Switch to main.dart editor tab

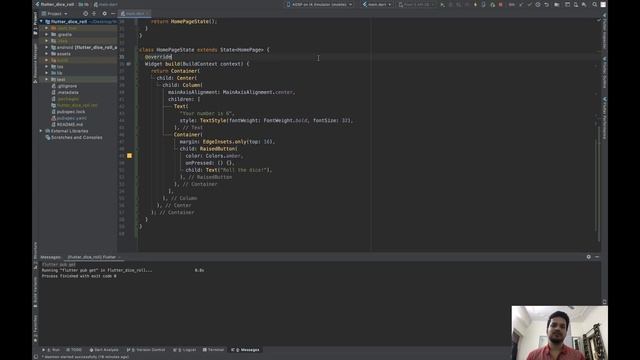(x=134, y=13)
